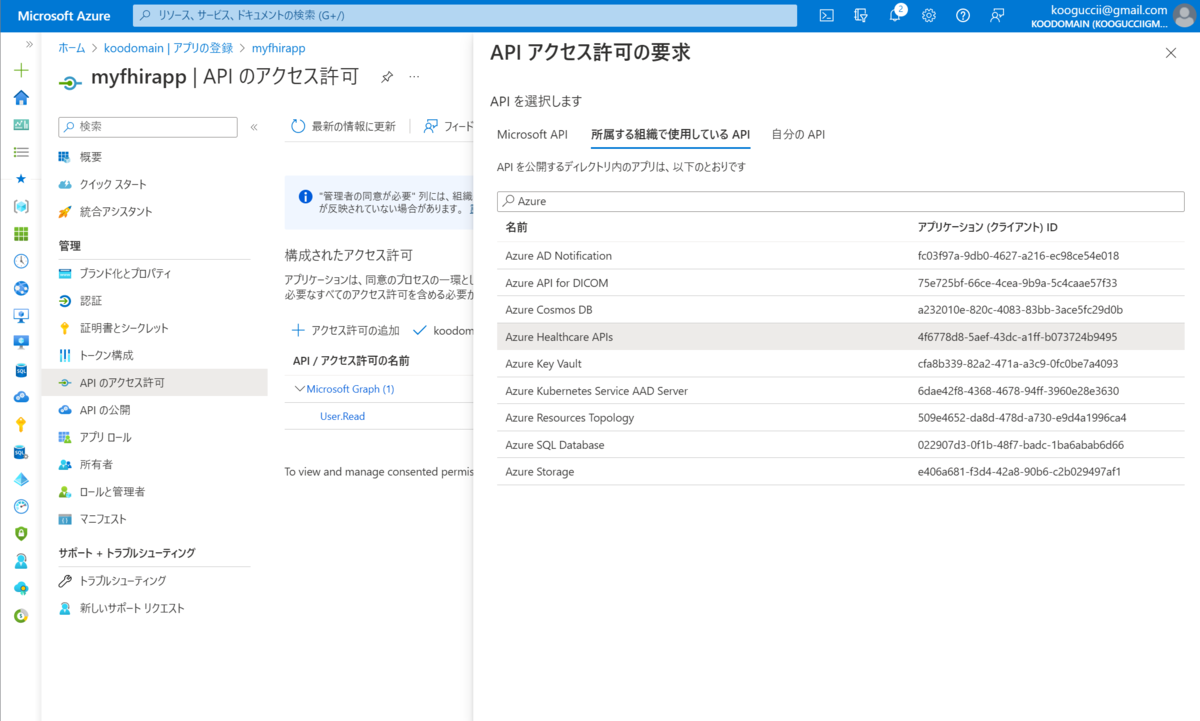
Task: Open the feedback icon in header
Action: coord(997,15)
